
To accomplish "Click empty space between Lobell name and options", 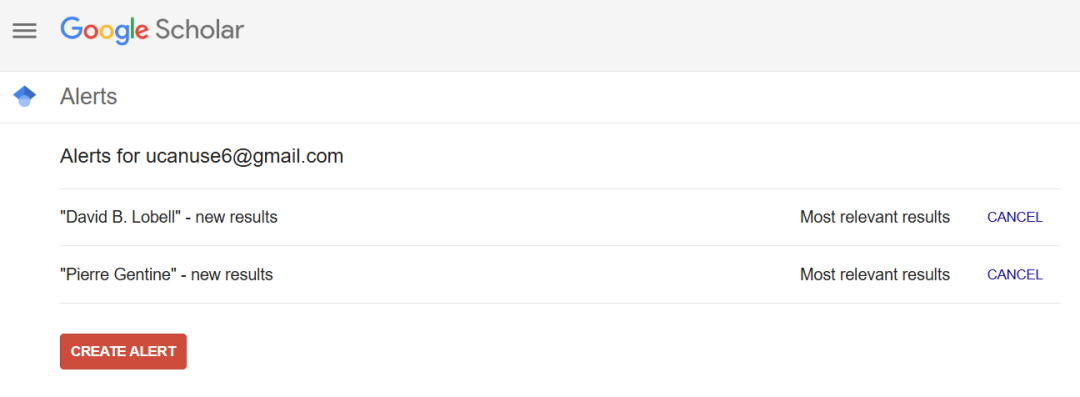I will tap(537, 217).
